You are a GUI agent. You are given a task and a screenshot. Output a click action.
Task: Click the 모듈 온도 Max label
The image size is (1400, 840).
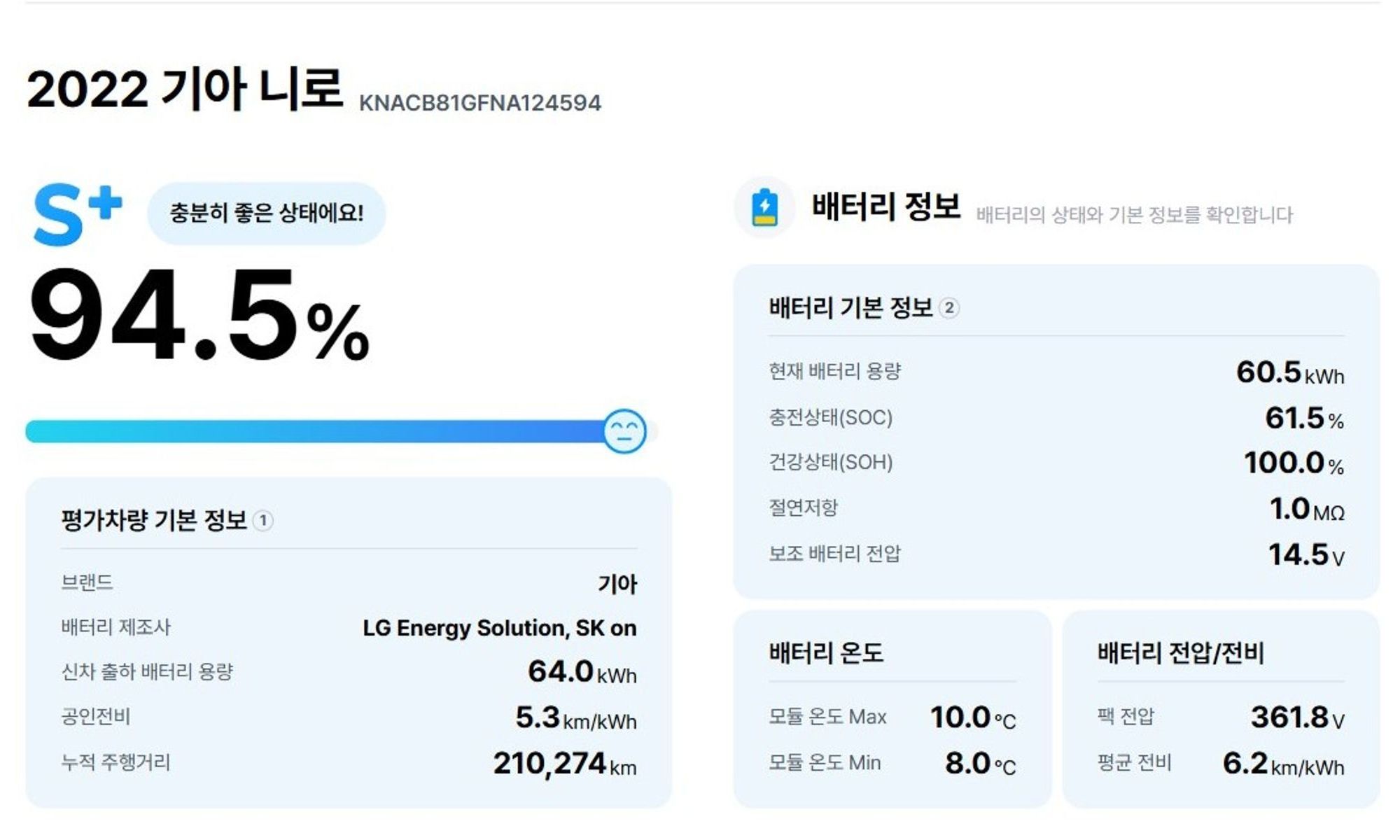click(x=827, y=717)
